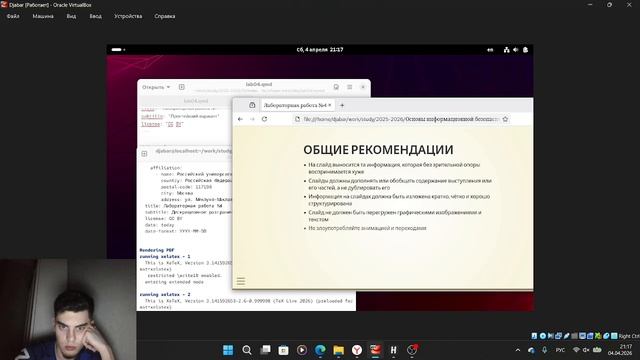Open the power icon system menu in GNOME

coord(525,50)
